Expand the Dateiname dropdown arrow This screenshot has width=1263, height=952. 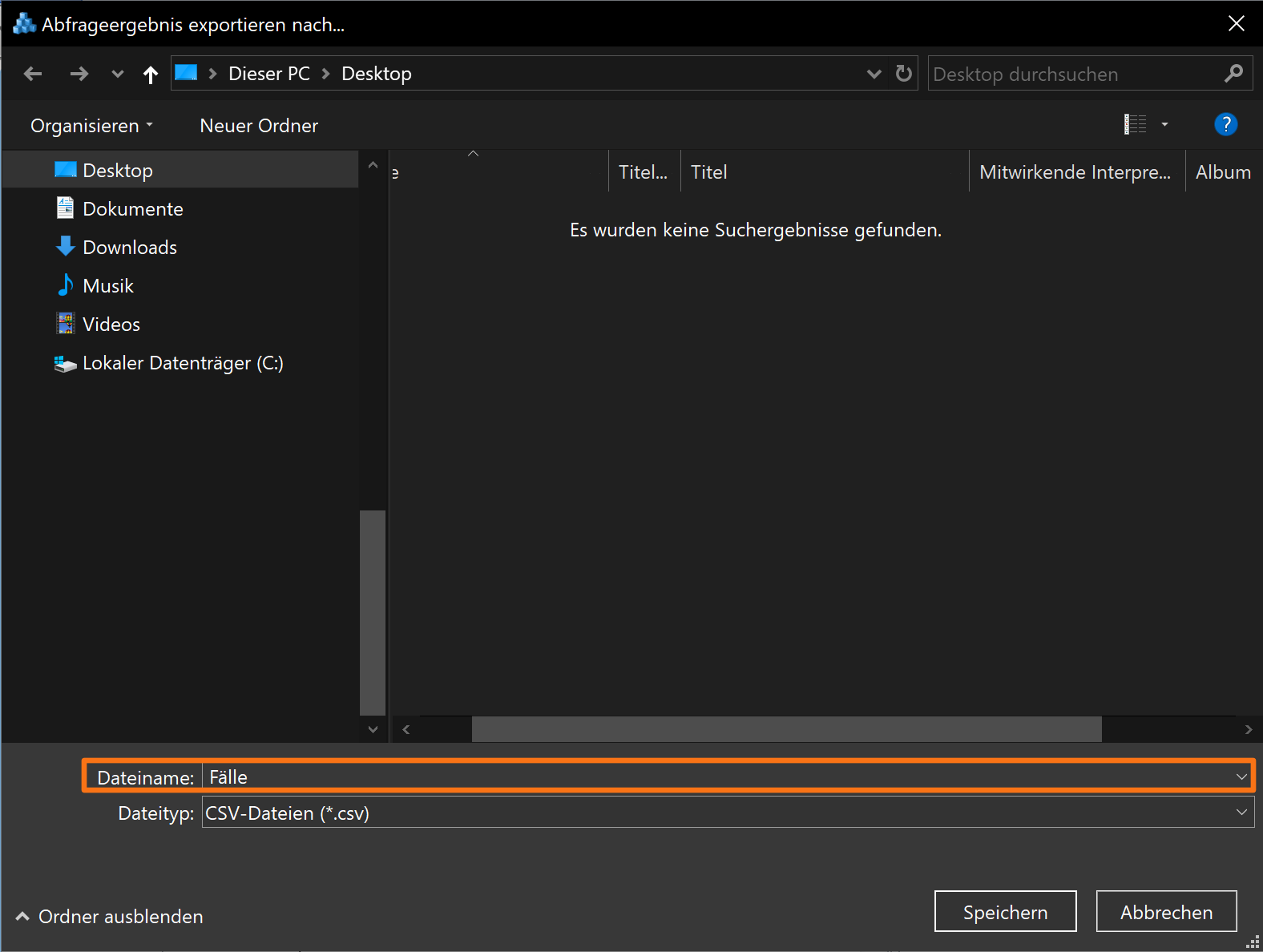(x=1241, y=777)
